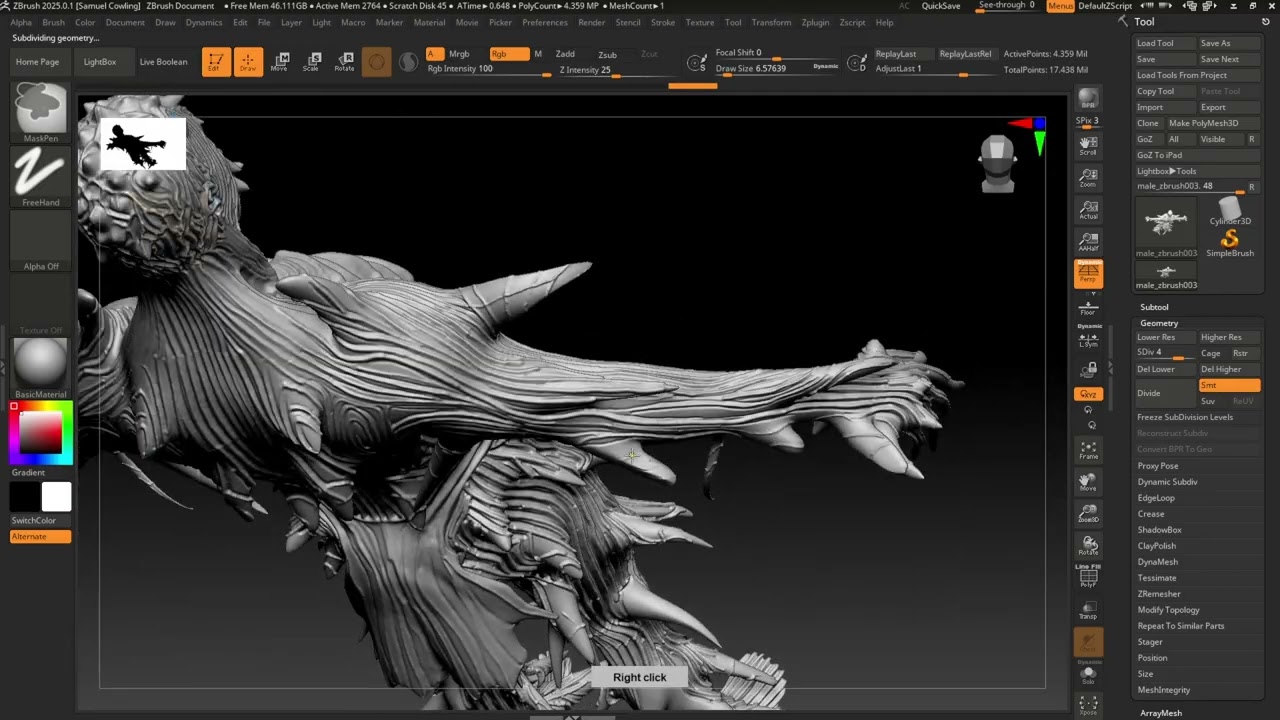Collapse the Geometry section
1280x720 pixels.
(x=1159, y=323)
